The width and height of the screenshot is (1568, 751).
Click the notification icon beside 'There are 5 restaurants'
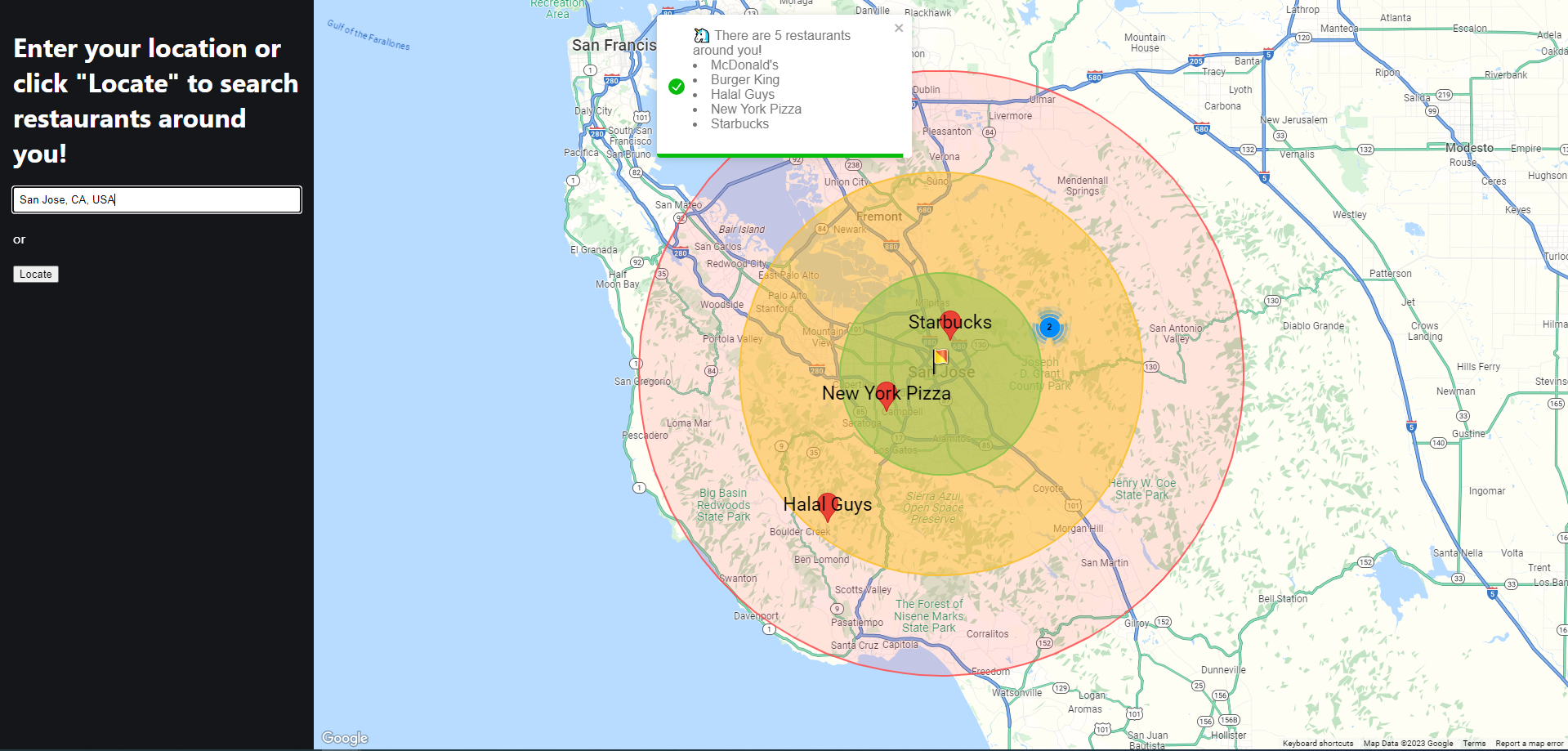click(701, 35)
